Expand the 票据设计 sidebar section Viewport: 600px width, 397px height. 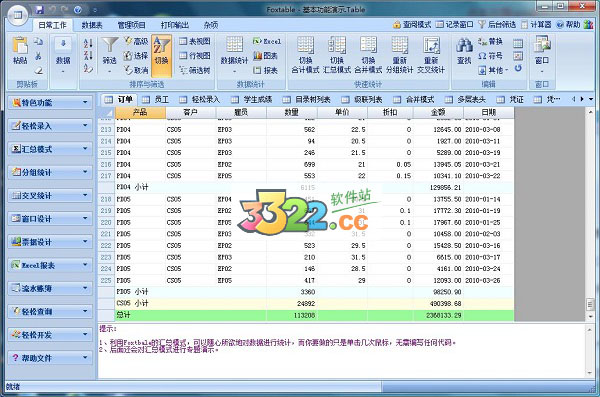point(50,242)
